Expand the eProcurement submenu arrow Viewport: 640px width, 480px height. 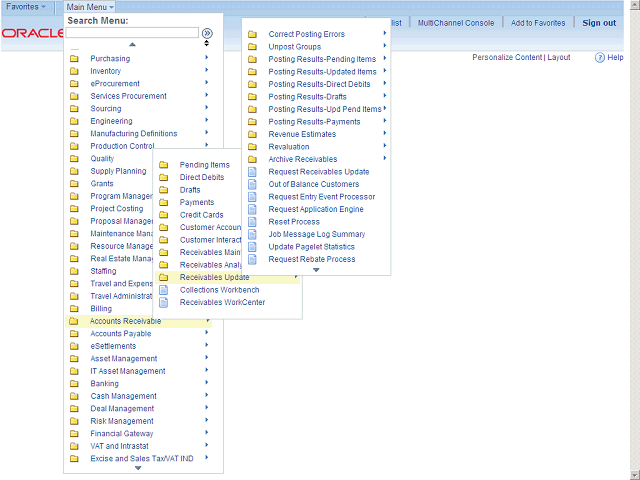(207, 84)
